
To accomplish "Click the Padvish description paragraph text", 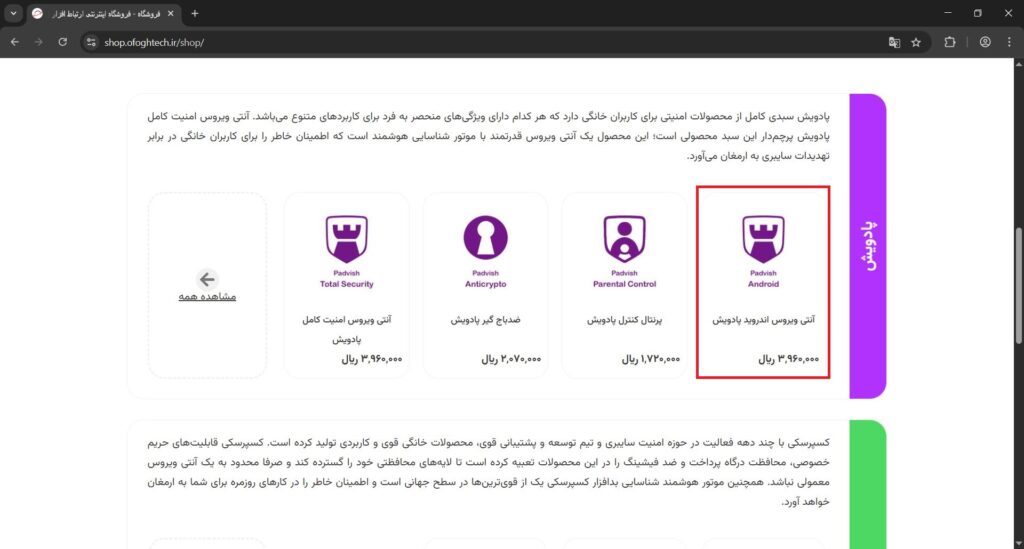I will (x=488, y=136).
